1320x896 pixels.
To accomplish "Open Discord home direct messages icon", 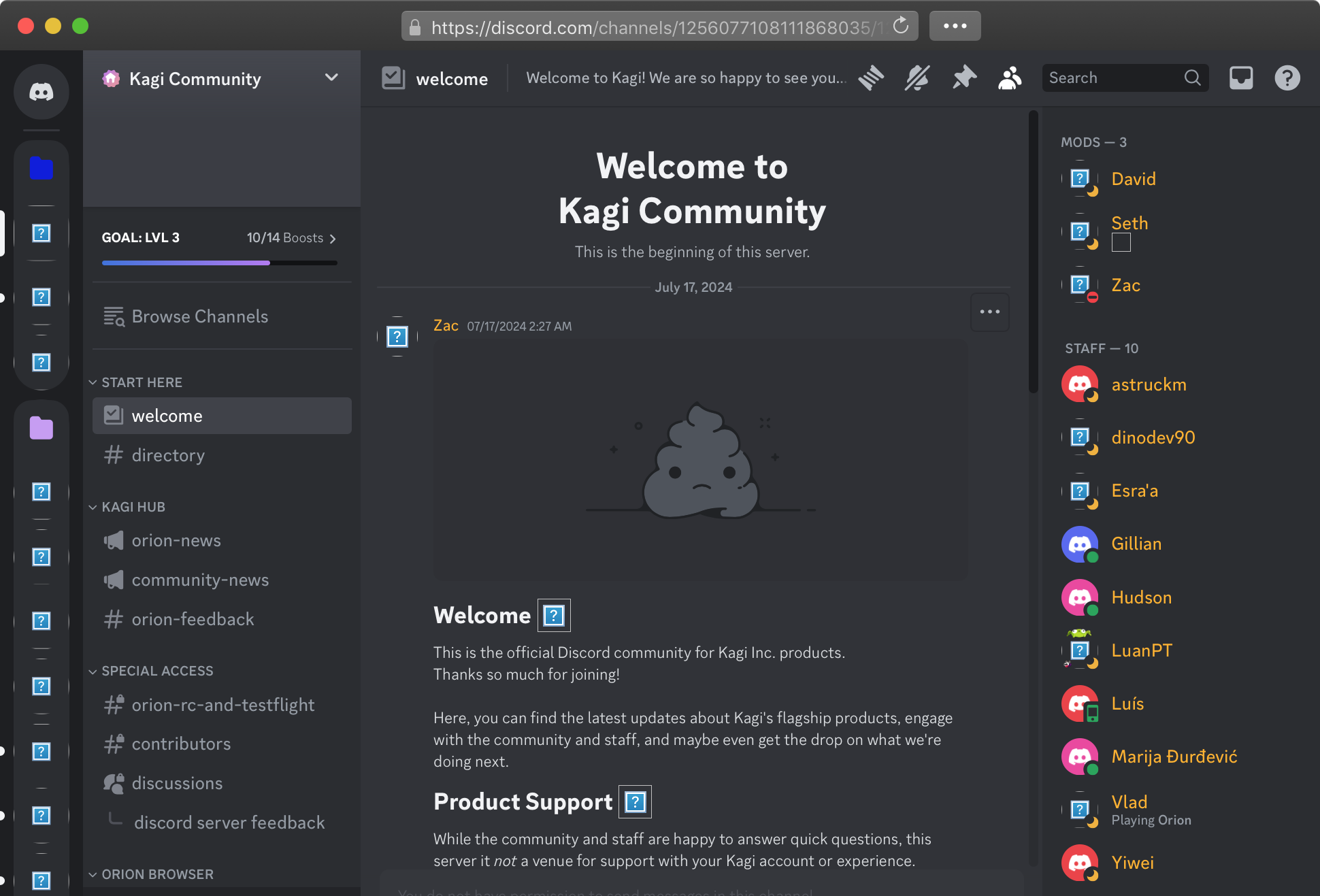I will [41, 92].
